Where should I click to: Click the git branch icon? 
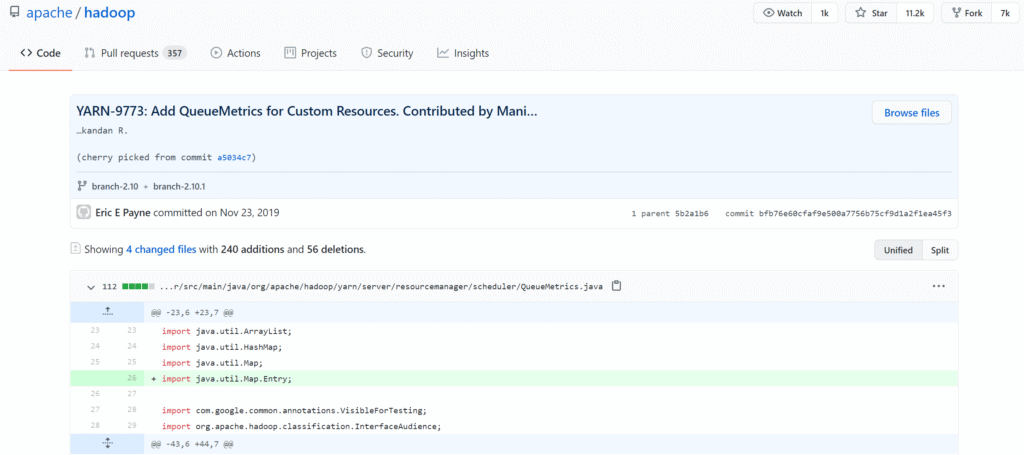click(82, 186)
